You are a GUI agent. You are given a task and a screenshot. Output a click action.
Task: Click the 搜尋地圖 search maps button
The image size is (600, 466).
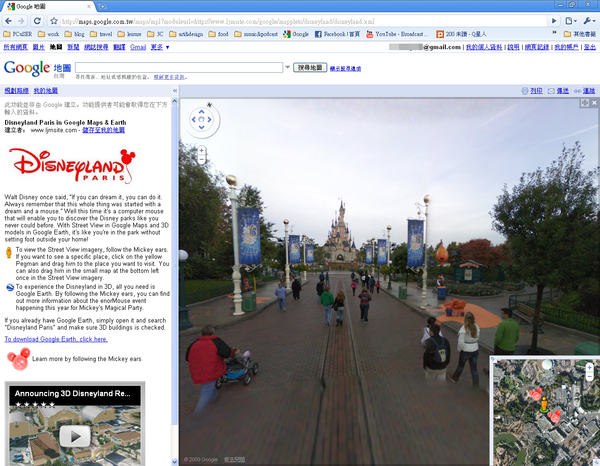pos(310,68)
